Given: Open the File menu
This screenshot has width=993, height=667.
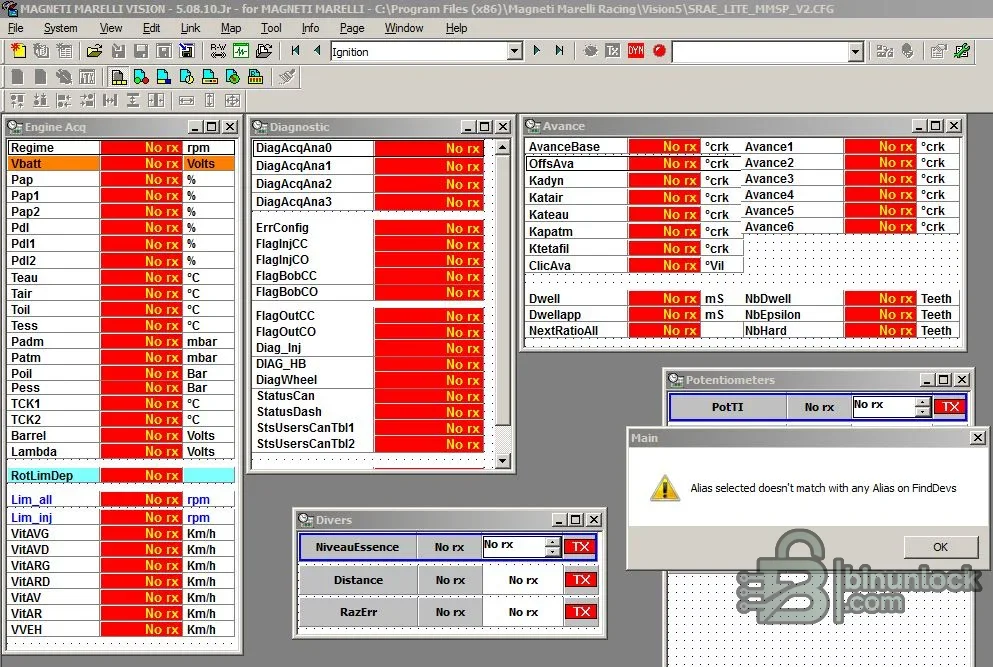Looking at the screenshot, I should click(x=16, y=28).
